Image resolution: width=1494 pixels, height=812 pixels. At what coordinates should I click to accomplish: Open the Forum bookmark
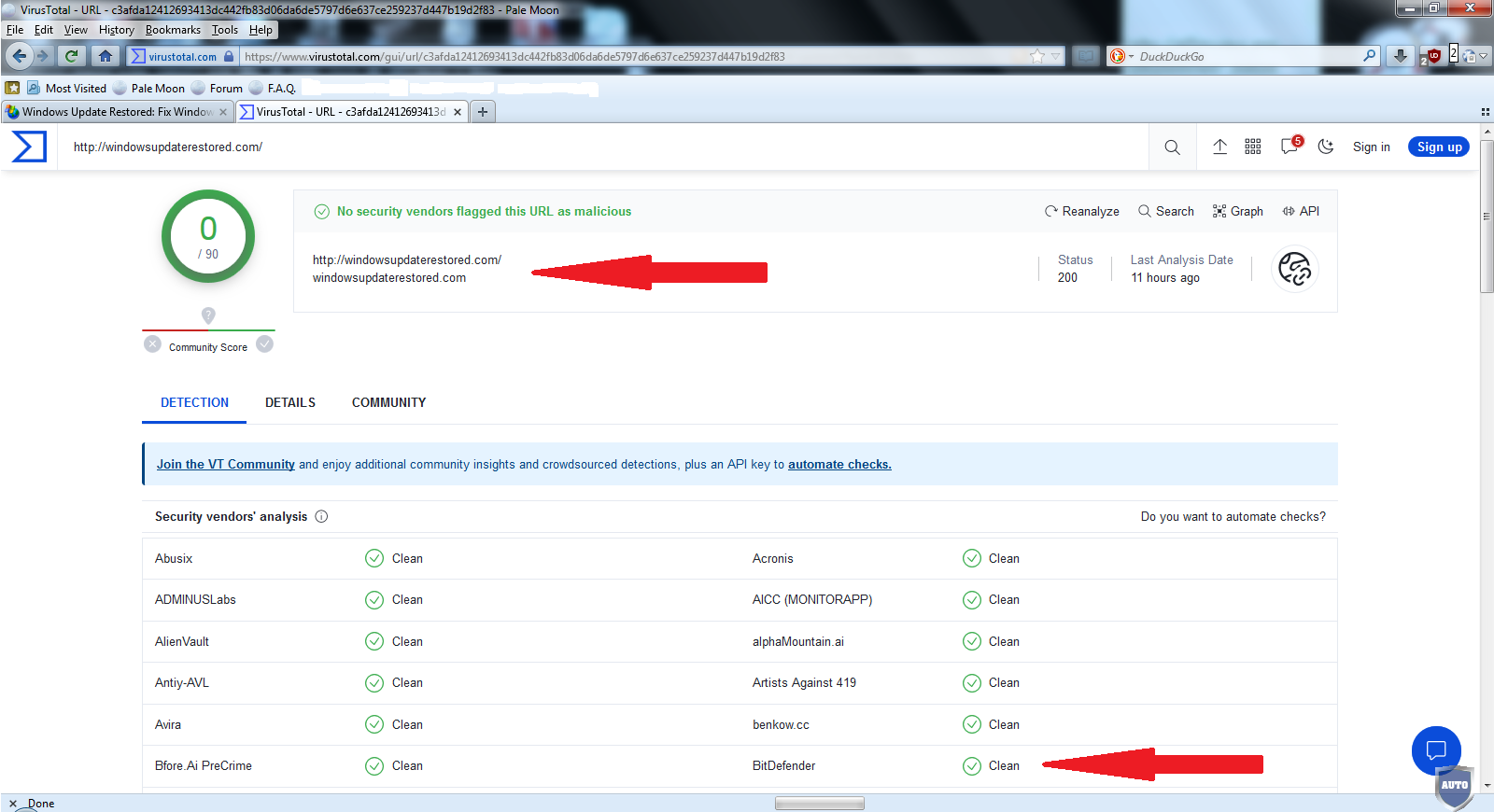coord(217,88)
